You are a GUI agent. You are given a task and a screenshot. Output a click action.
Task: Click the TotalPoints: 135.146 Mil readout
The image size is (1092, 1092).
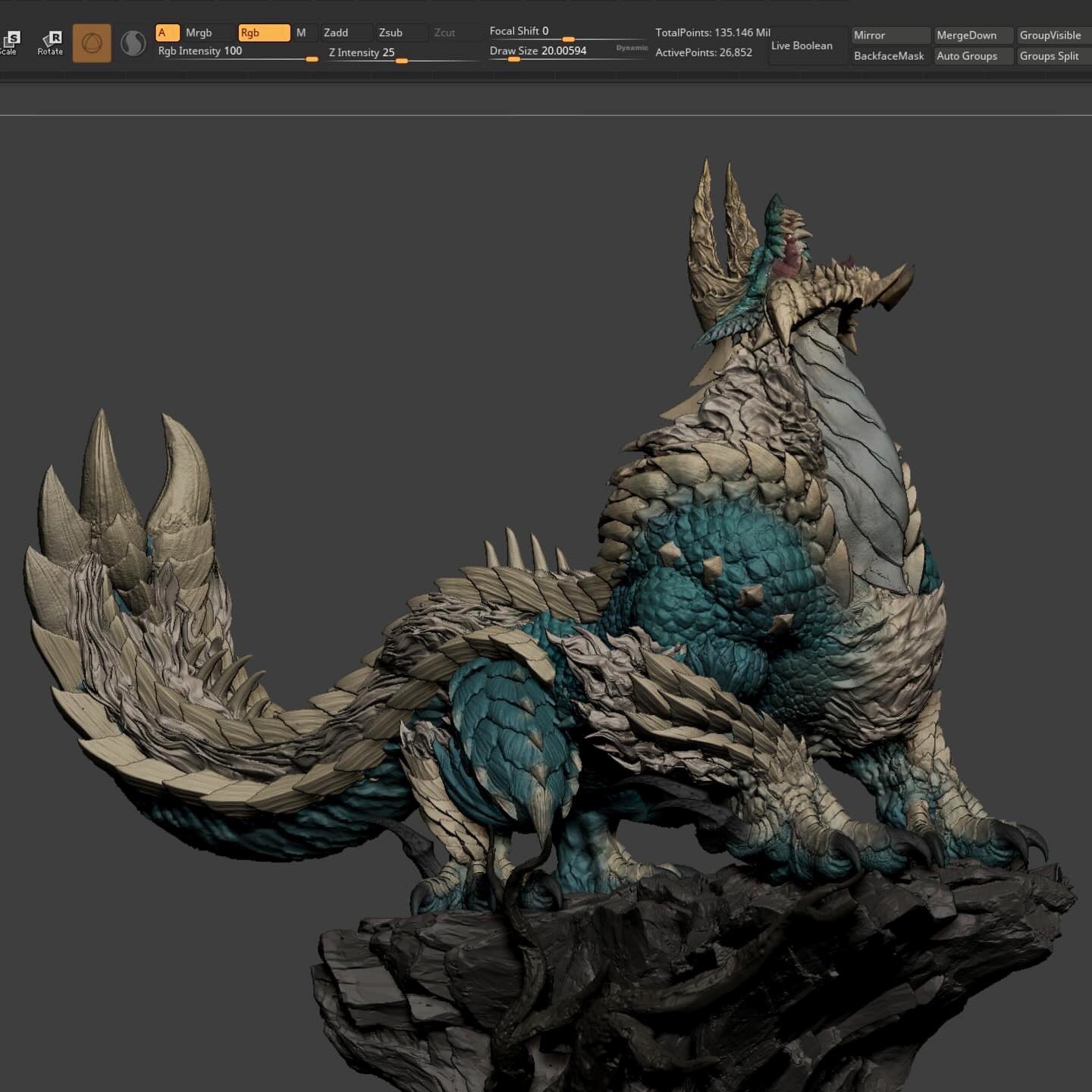coord(713,33)
